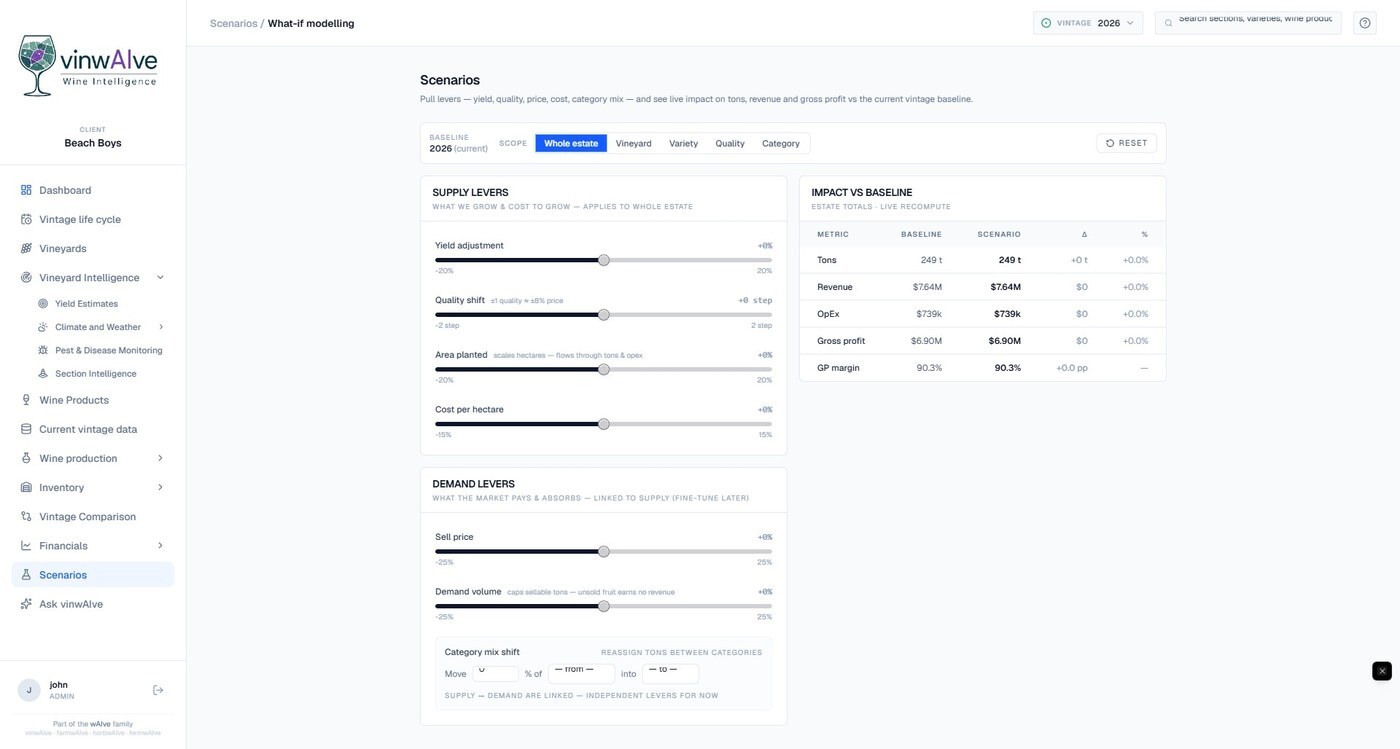Viewport: 1400px width, 749px height.
Task: Click the Dashboard grid icon
Action: coord(26,190)
